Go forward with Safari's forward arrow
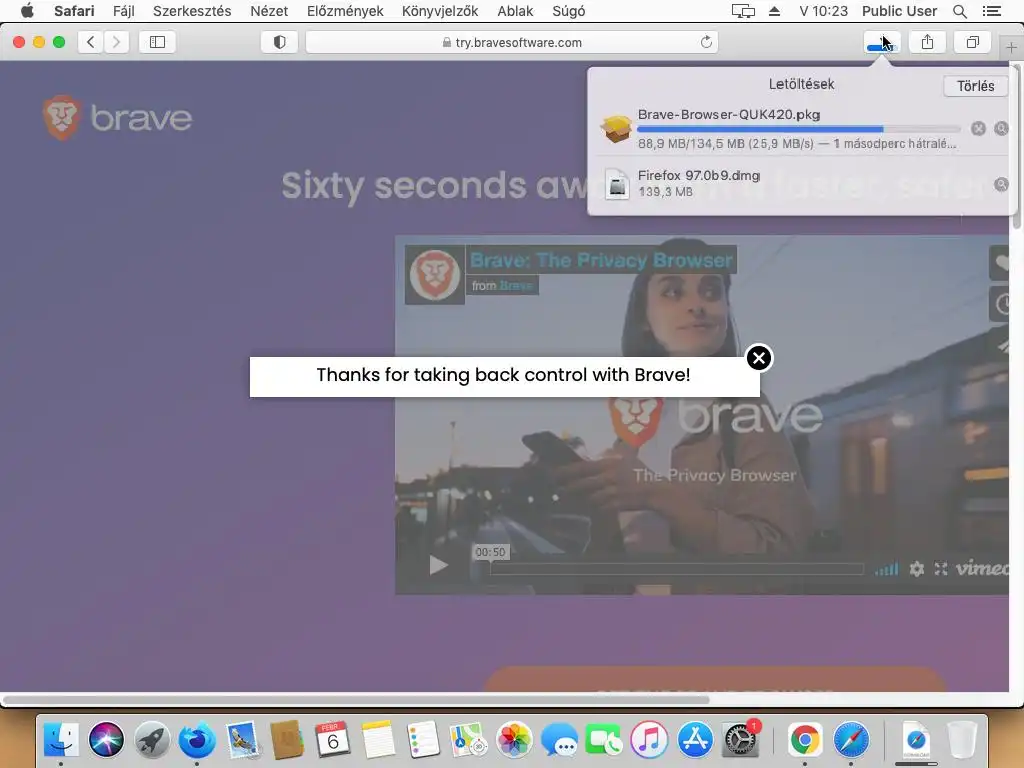The height and width of the screenshot is (768, 1024). [116, 42]
